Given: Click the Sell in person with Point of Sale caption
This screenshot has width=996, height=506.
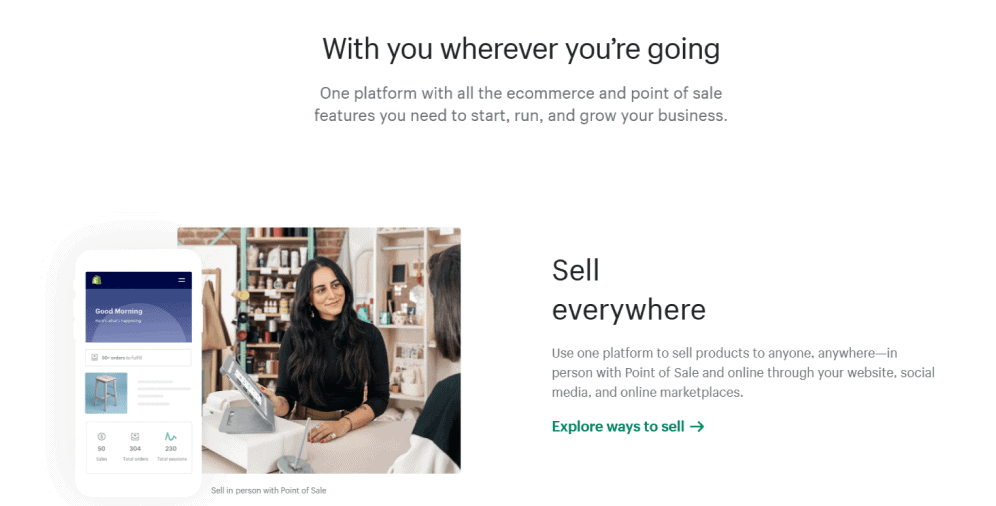Looking at the screenshot, I should (269, 490).
